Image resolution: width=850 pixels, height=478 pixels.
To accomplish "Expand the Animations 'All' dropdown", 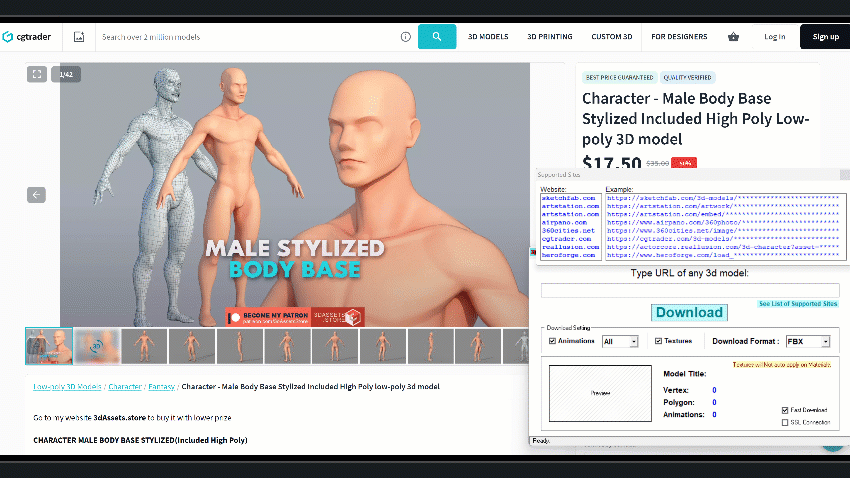I will pyautogui.click(x=620, y=341).
